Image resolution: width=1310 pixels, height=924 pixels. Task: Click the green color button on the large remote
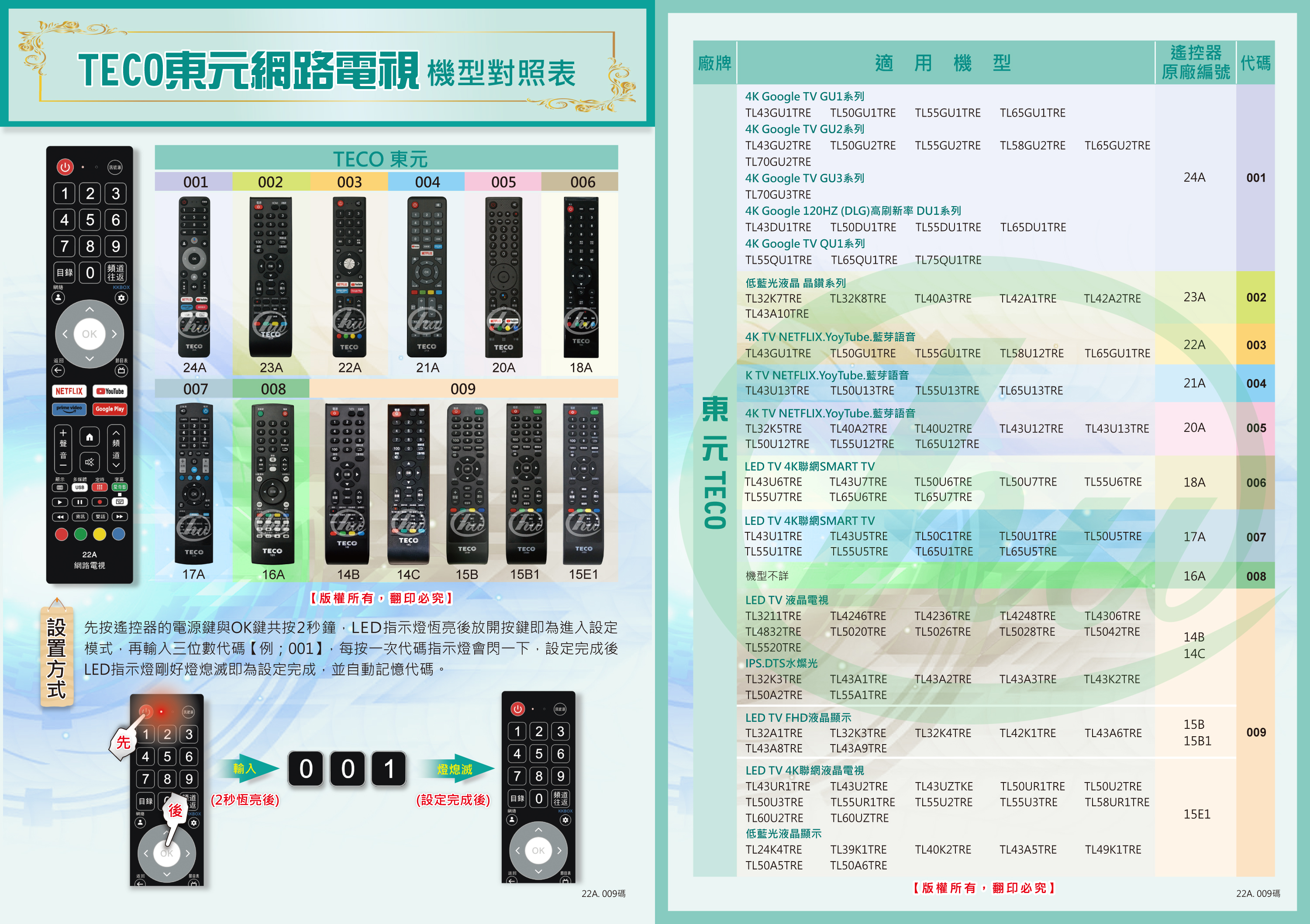point(80,534)
